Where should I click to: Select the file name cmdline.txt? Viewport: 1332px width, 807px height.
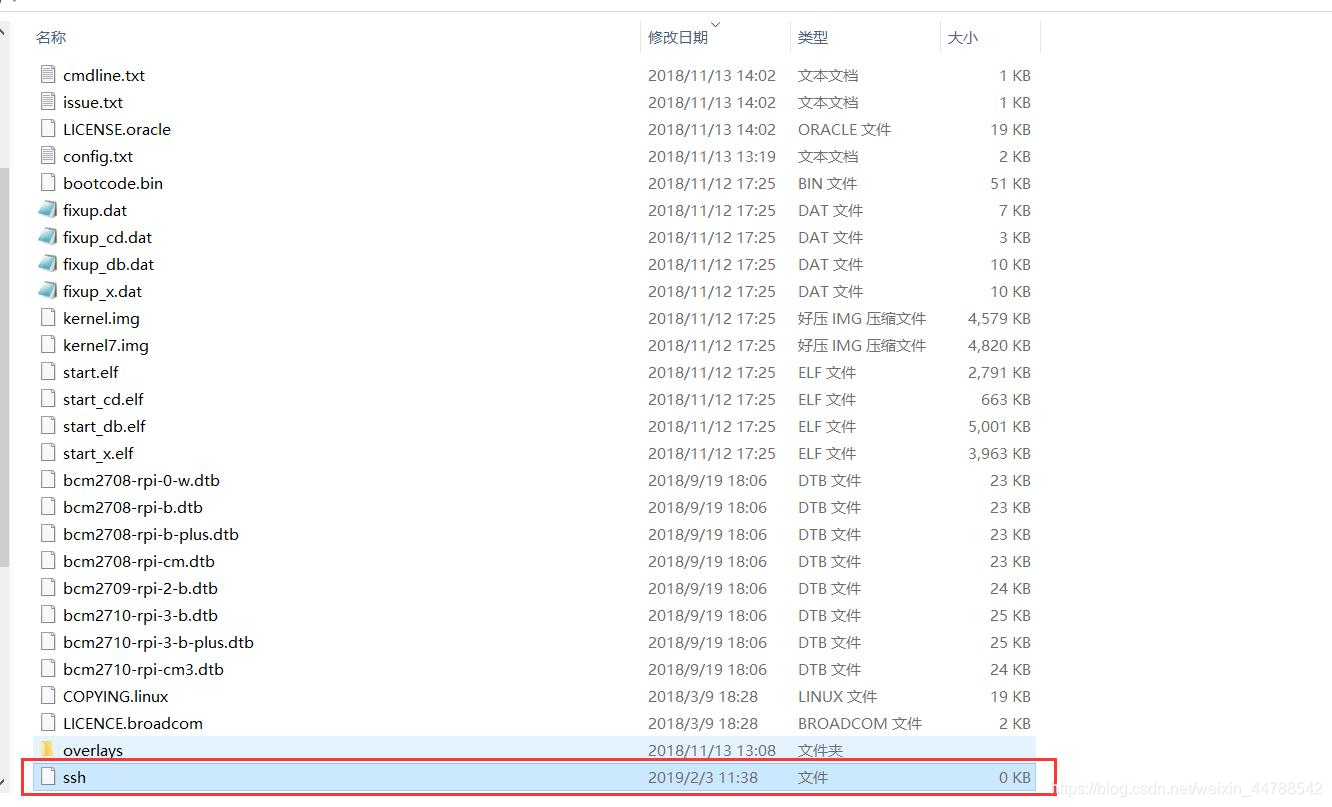[104, 75]
